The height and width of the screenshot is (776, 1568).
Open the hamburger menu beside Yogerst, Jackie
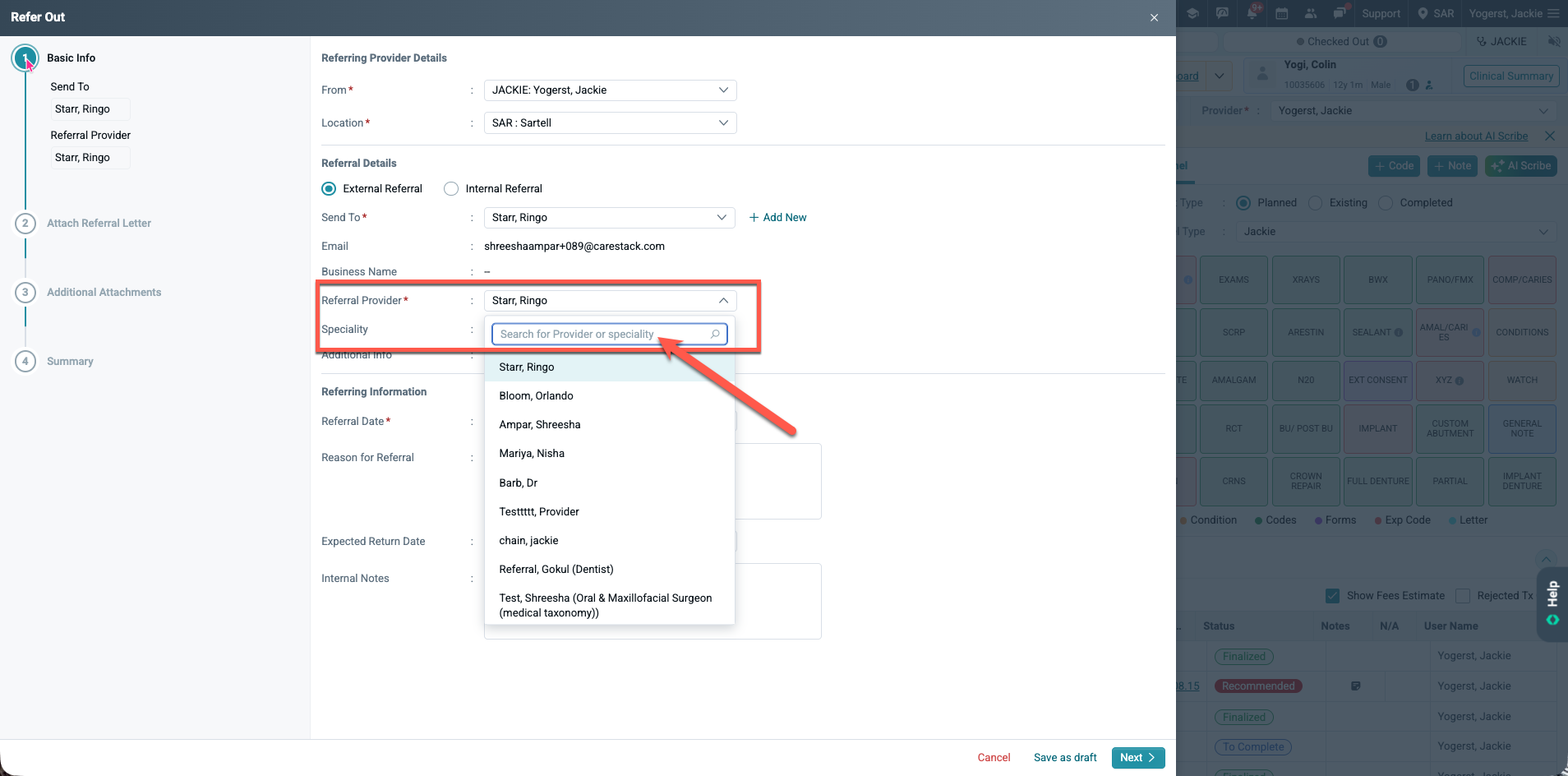(1553, 13)
